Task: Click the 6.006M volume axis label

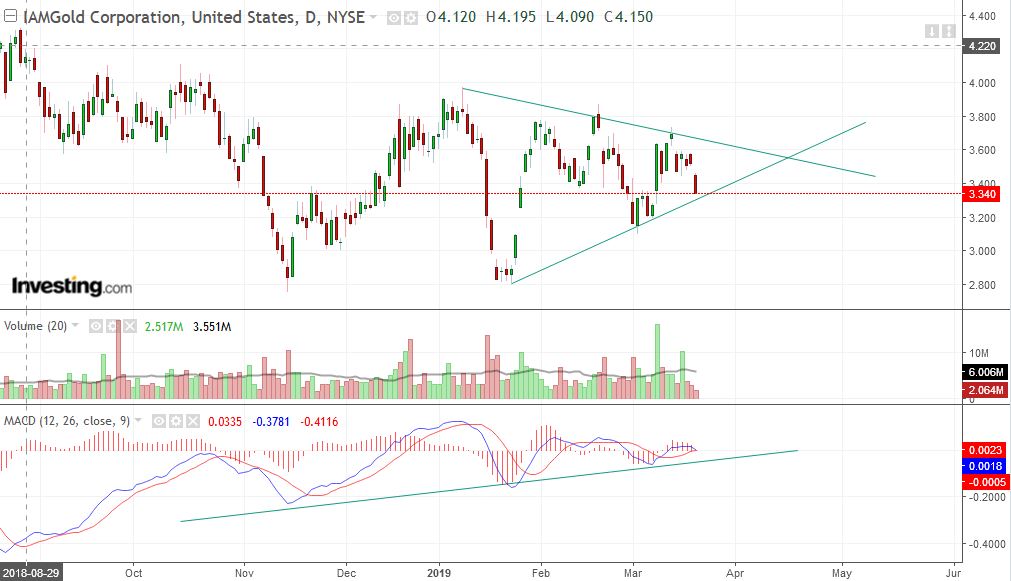Action: click(986, 372)
